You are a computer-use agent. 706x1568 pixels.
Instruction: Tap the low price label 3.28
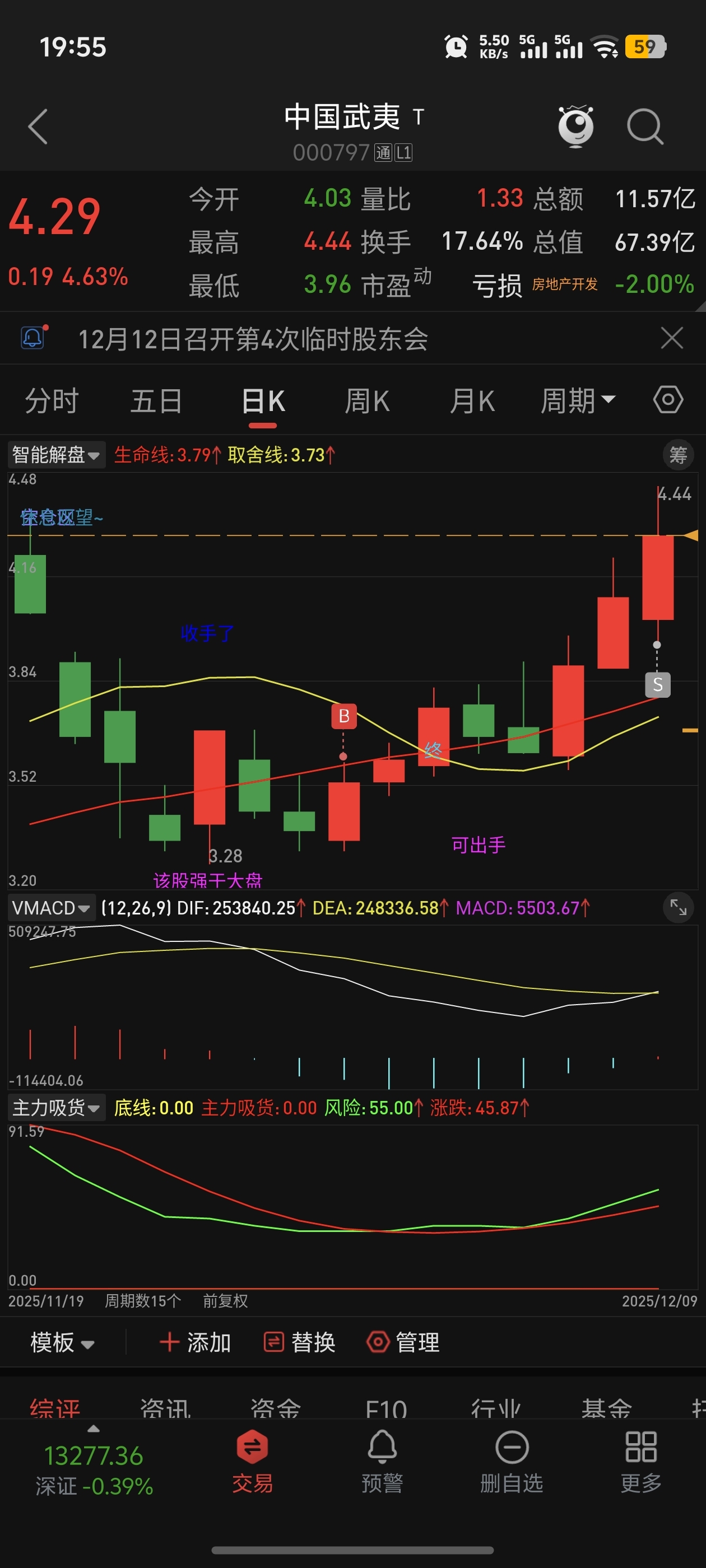pos(225,856)
